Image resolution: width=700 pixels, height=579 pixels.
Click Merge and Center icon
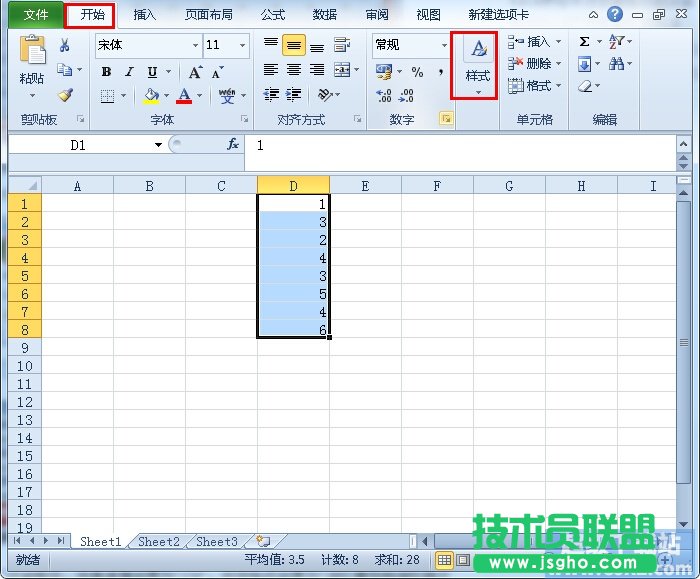coord(342,70)
